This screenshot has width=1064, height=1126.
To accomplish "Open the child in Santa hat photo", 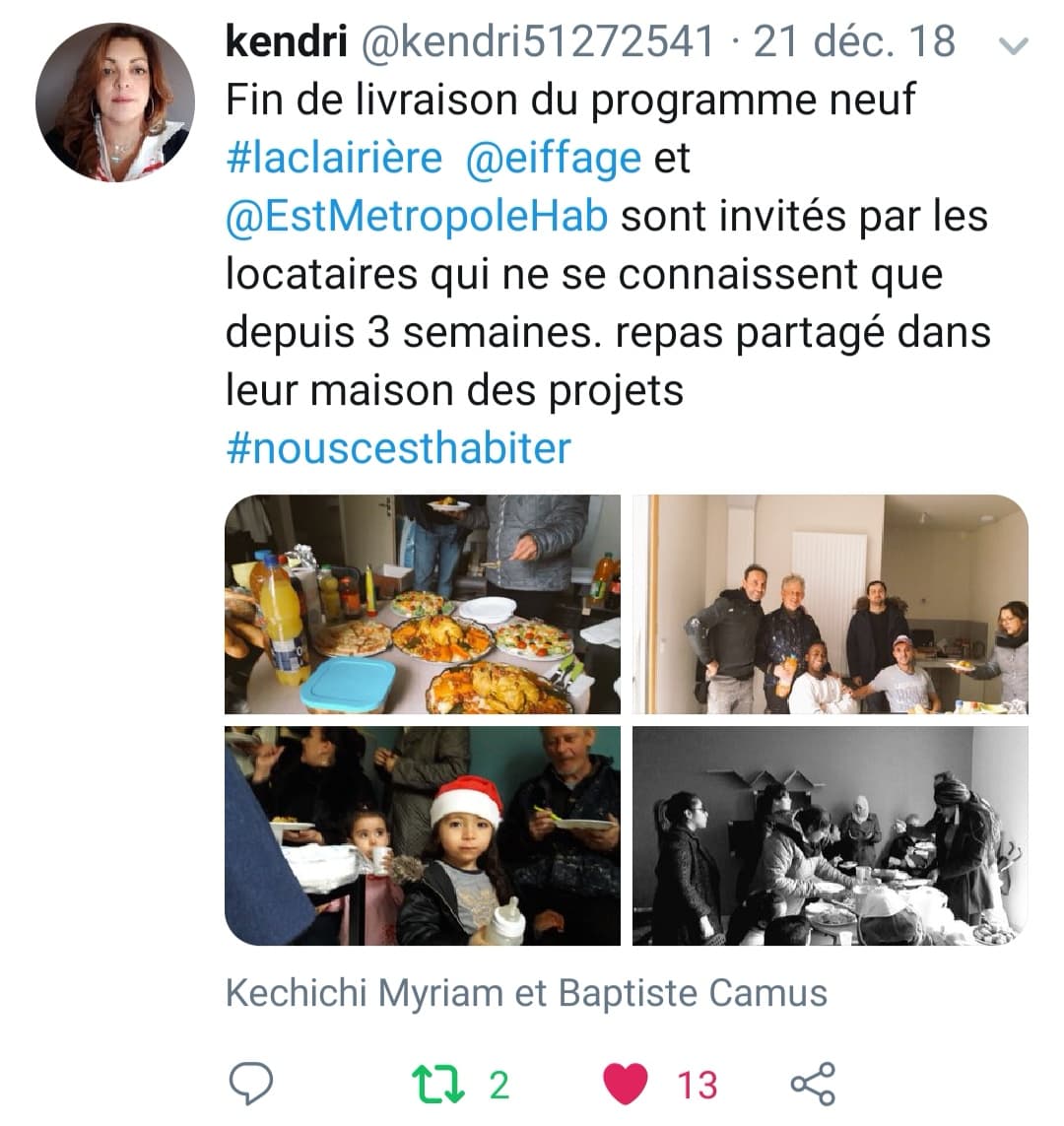I will click(x=423, y=836).
